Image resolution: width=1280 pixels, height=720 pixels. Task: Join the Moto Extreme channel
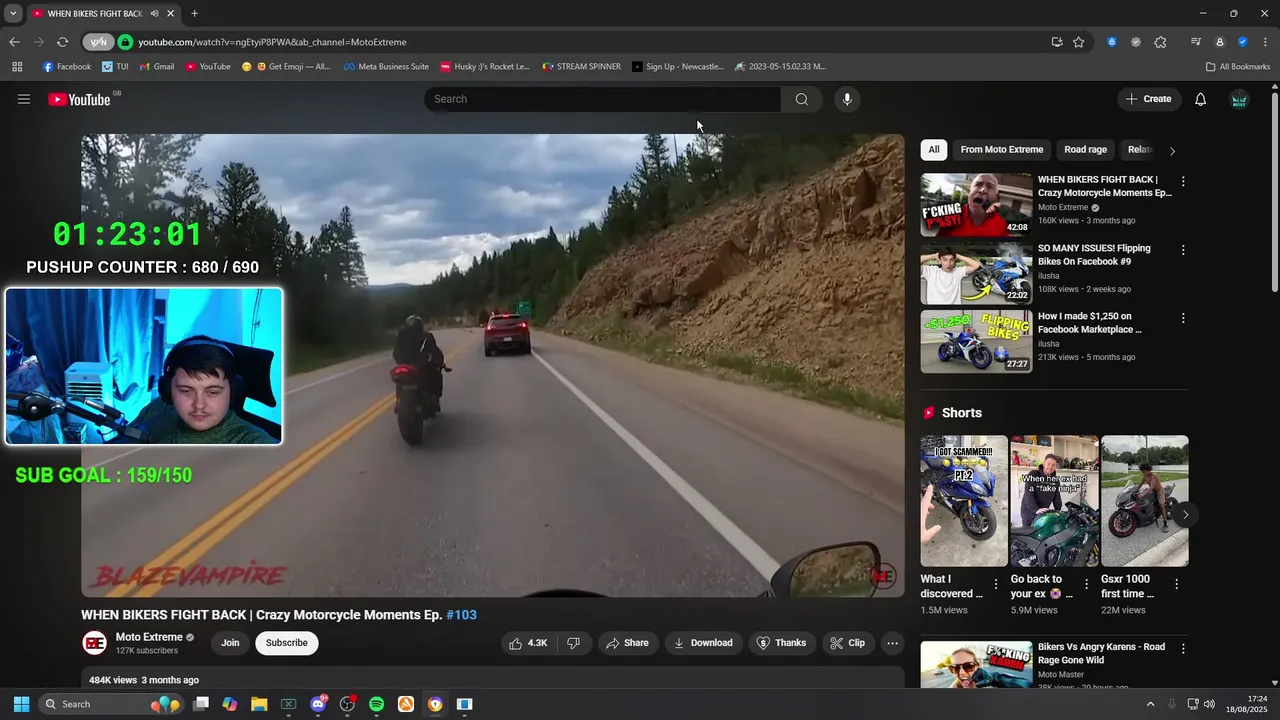coord(230,643)
